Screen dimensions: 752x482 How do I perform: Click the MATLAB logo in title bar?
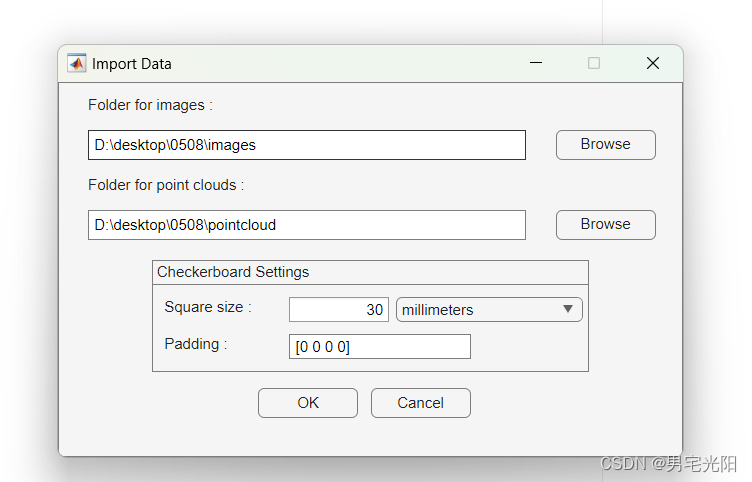pos(77,63)
